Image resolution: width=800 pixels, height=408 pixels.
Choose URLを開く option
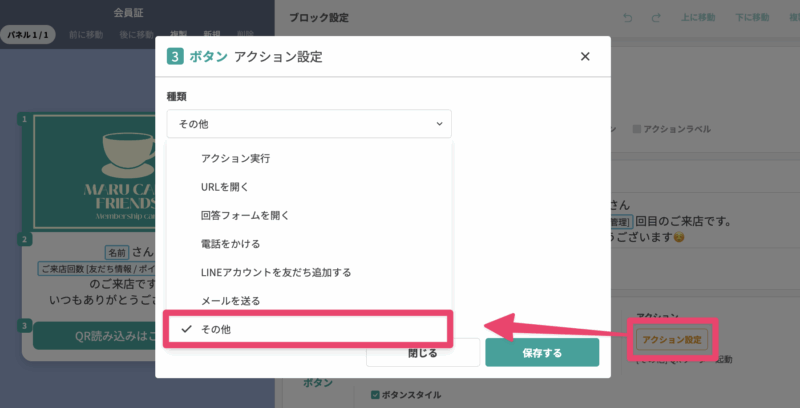[224, 187]
